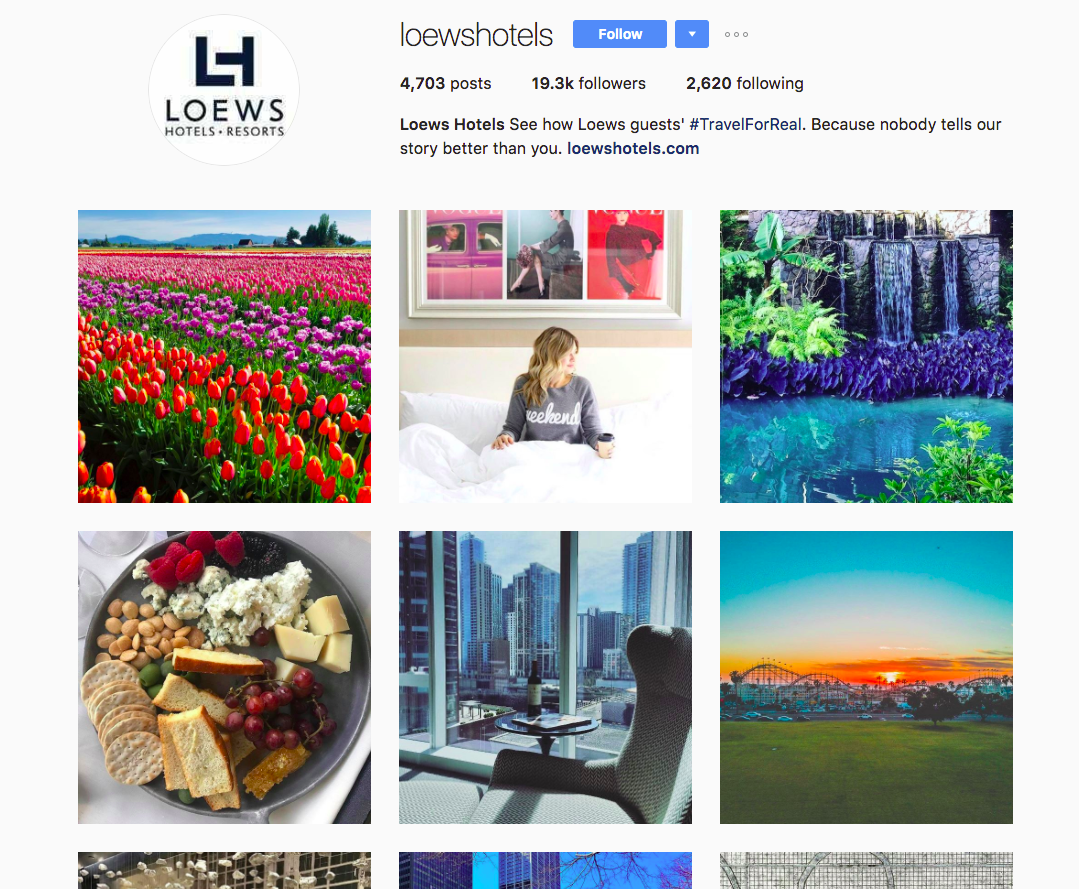Expand suggested accounts dropdown arrow

[692, 34]
